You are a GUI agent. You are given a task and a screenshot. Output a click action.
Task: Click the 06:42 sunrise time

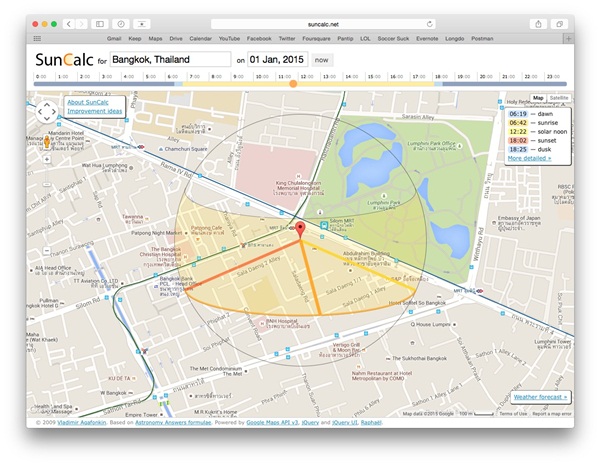click(x=518, y=122)
